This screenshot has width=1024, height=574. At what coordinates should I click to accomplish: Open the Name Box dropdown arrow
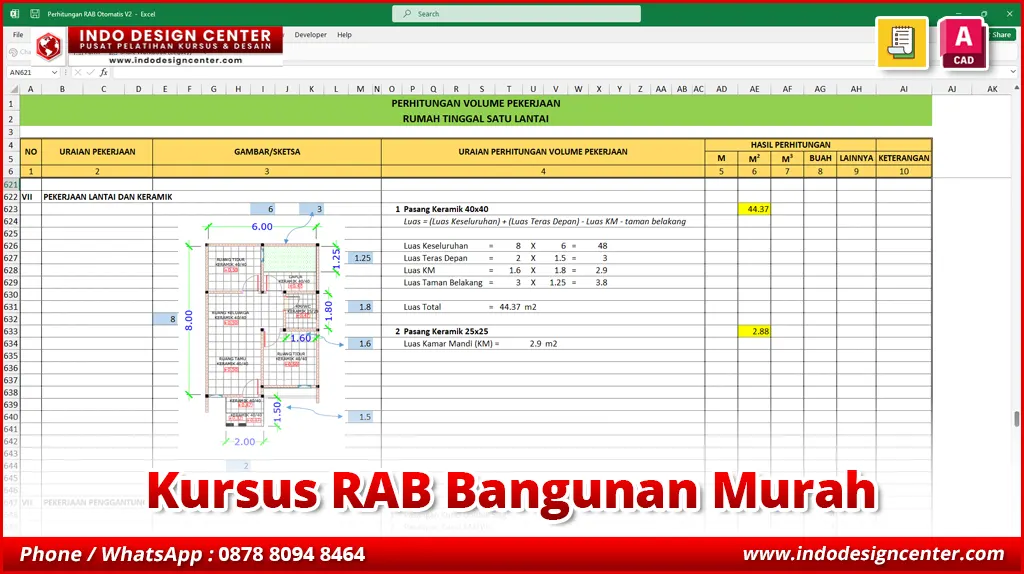click(x=54, y=72)
